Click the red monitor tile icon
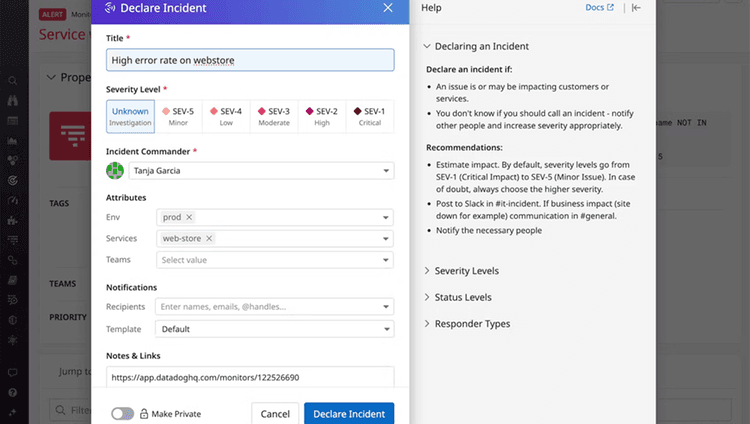750x424 pixels. coord(70,136)
